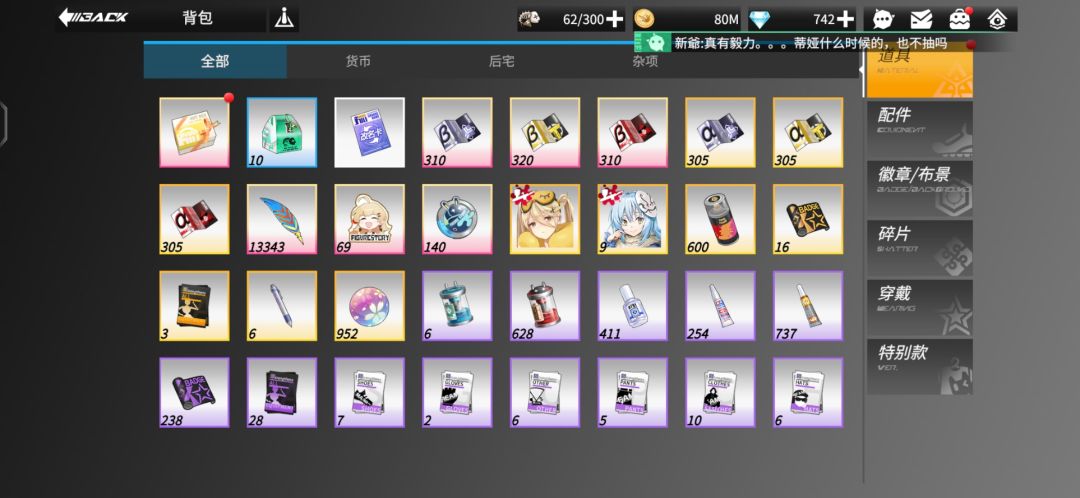
Task: Open the gift box icon with red dot
Action: tap(959, 19)
